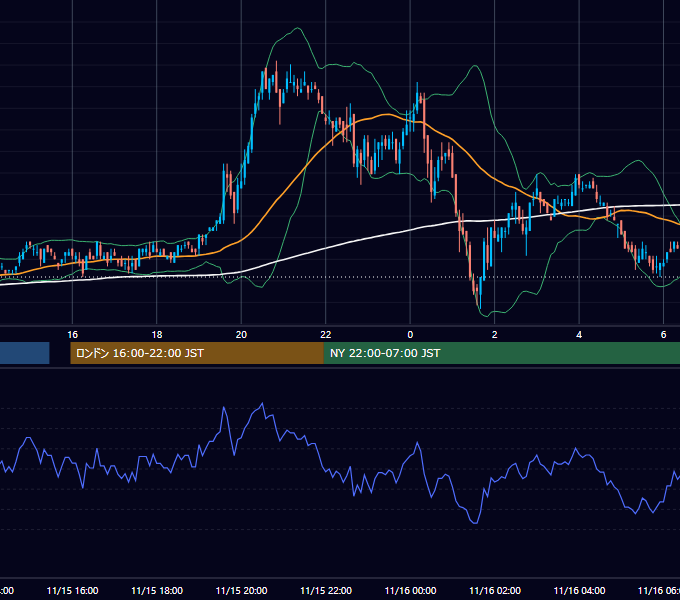Click the 18 hour axis label

point(157,335)
